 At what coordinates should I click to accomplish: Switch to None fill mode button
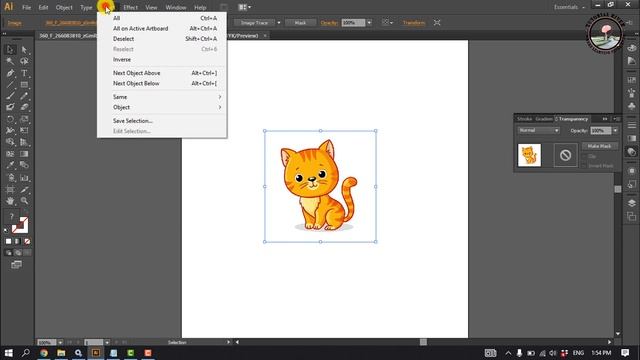(x=27, y=241)
